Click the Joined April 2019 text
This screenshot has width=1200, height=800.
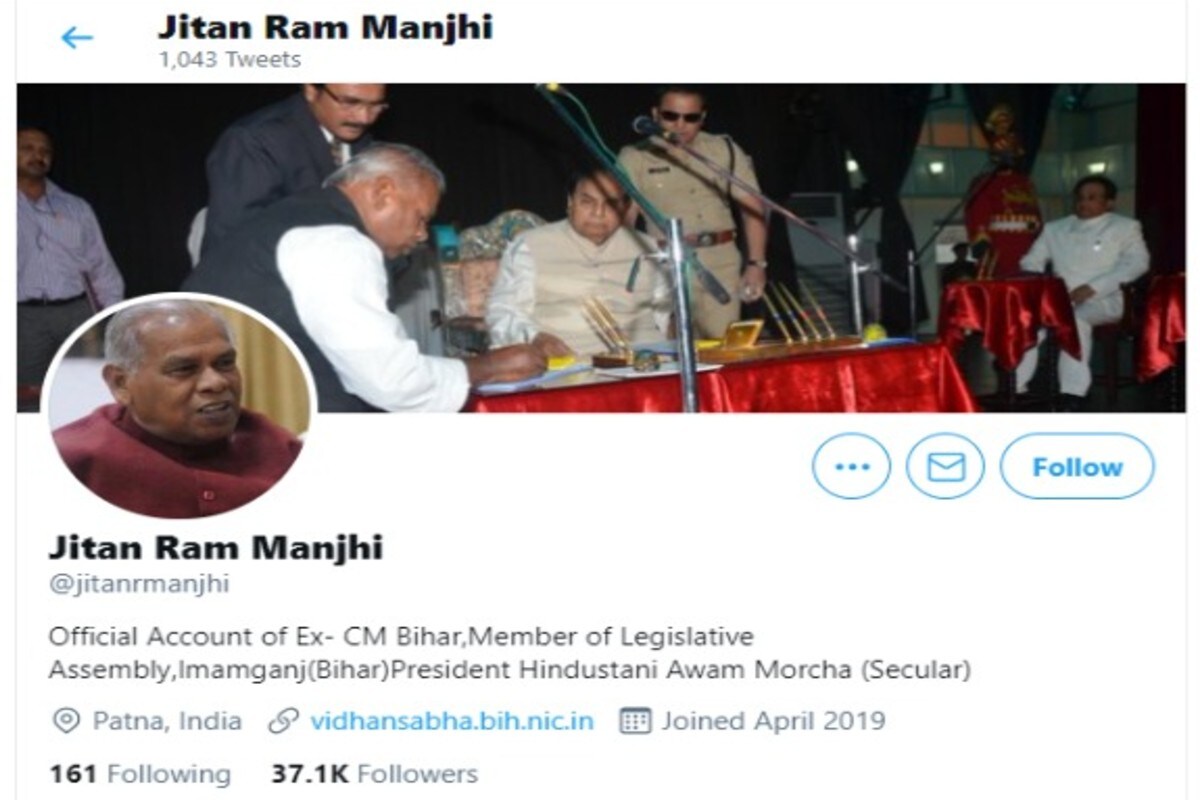point(773,721)
